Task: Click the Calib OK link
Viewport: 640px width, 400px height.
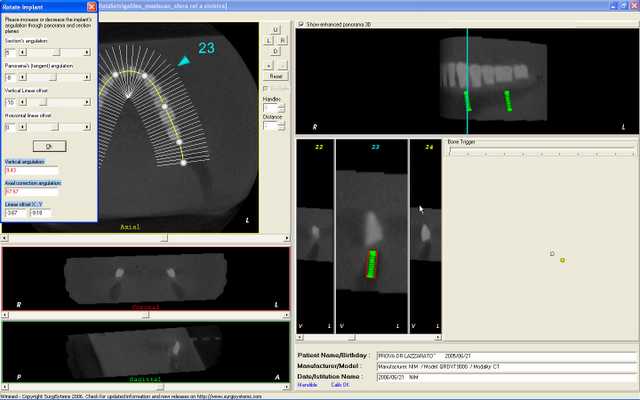Action: pos(340,385)
